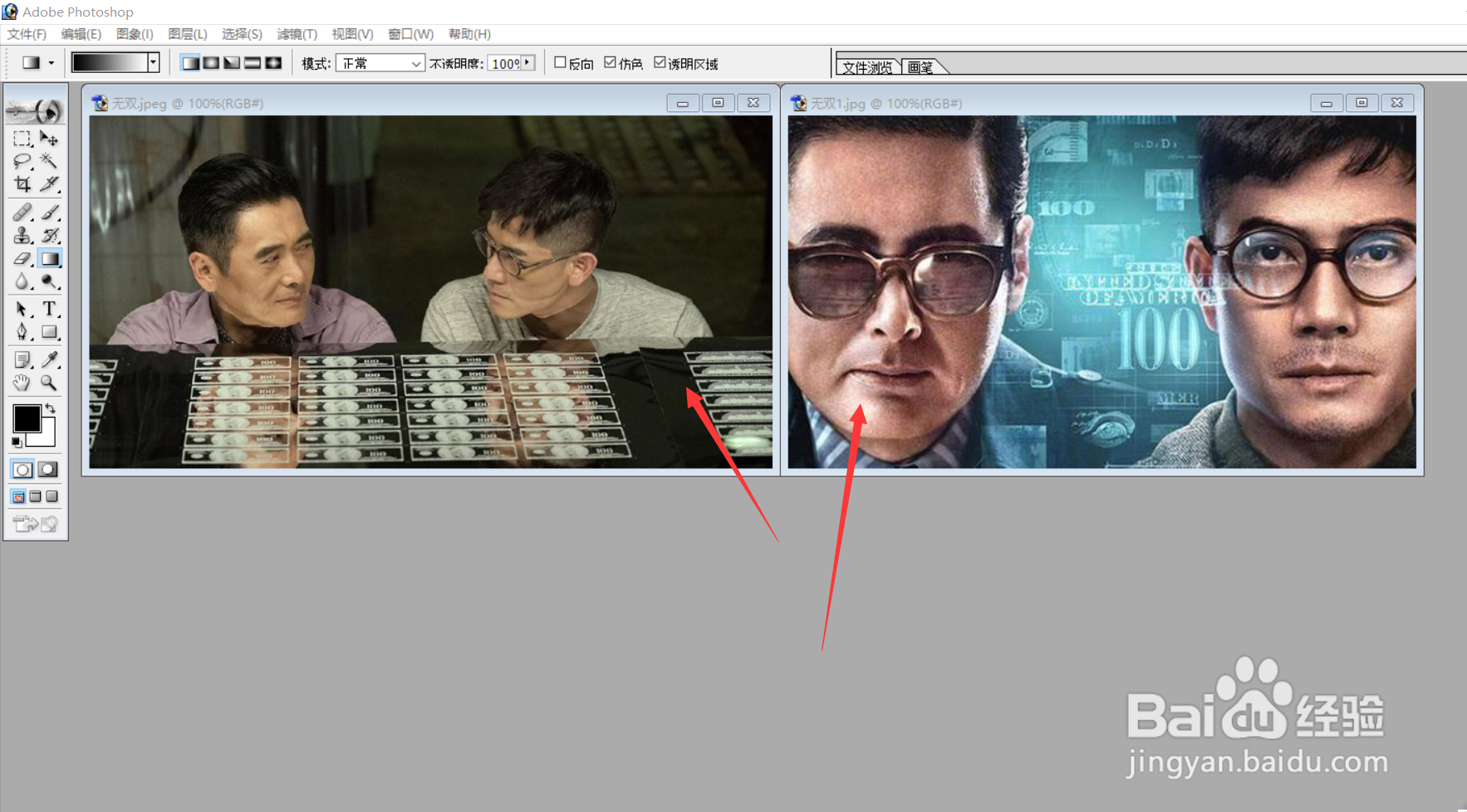Select the Eyedropper tool

click(49, 360)
